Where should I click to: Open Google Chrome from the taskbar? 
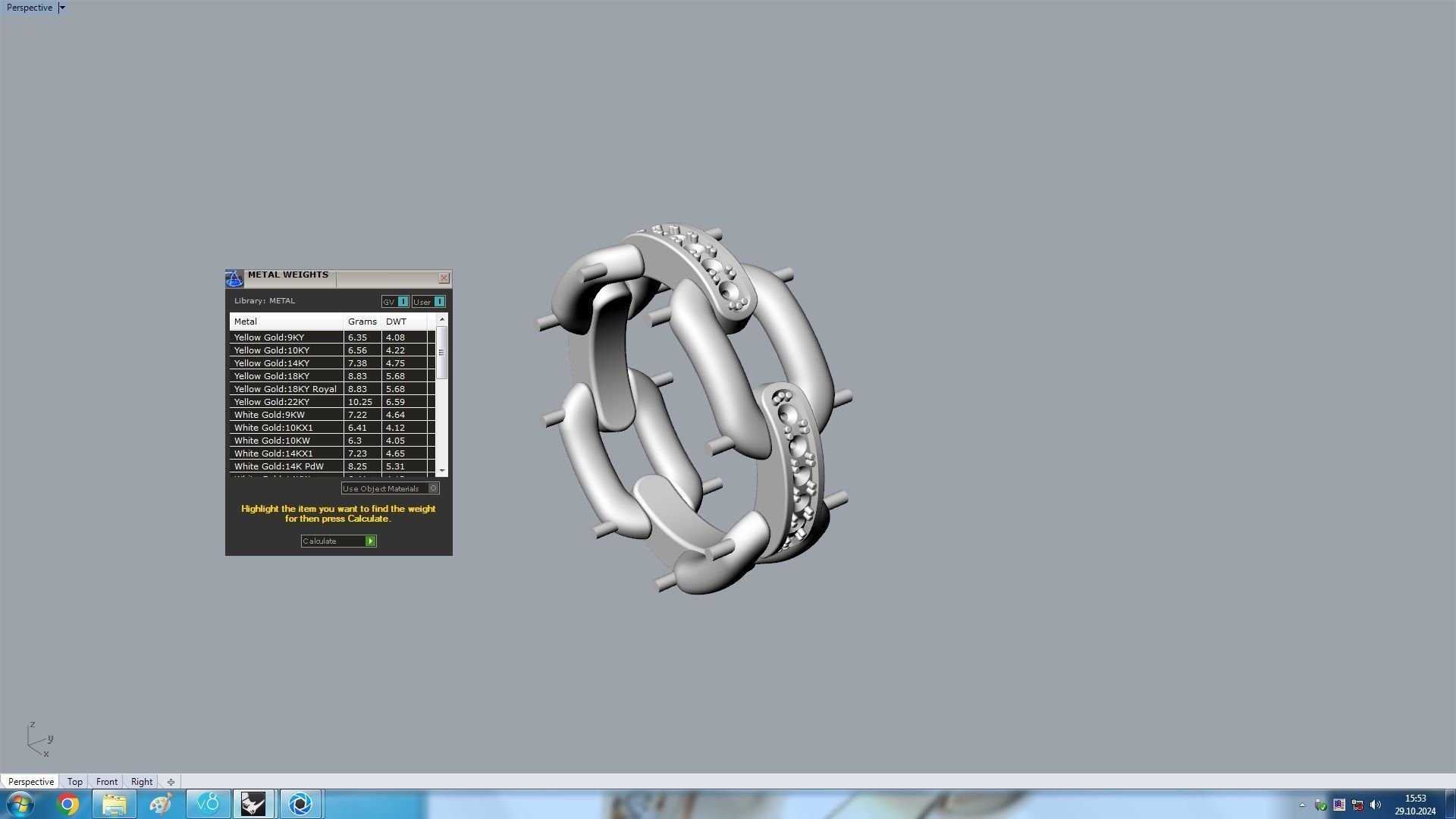pos(68,804)
